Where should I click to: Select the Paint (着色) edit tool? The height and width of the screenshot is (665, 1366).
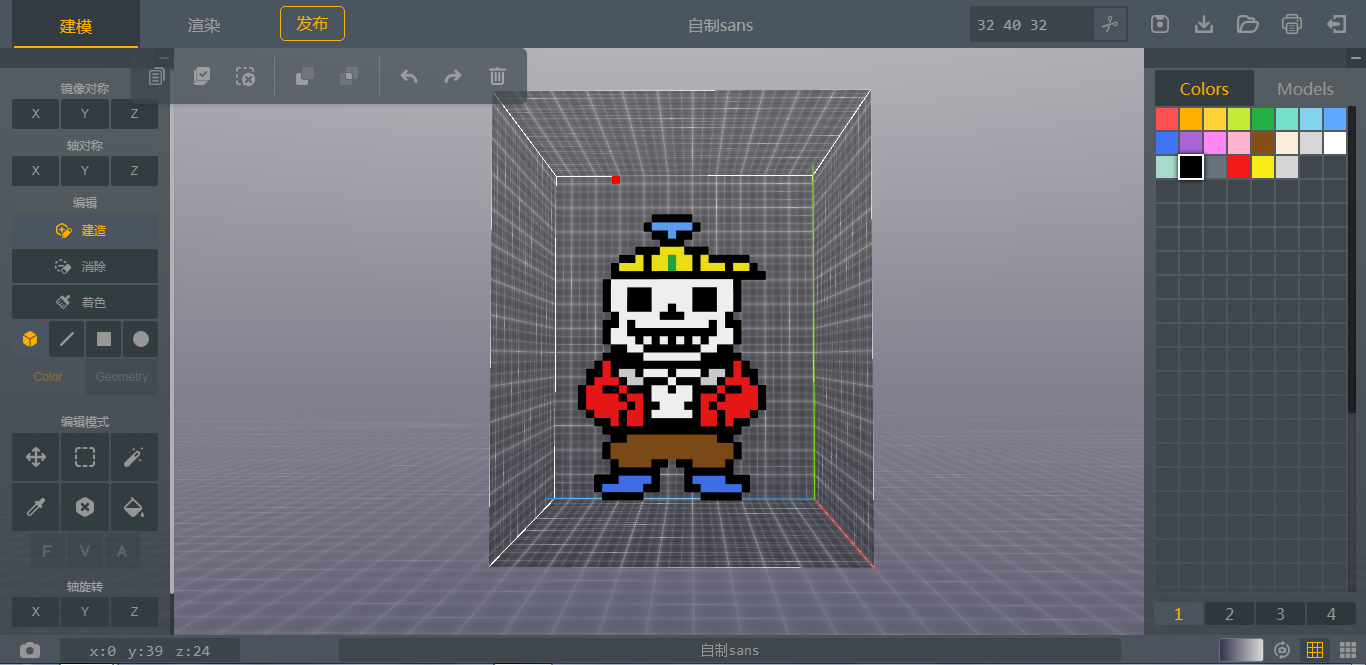coord(85,302)
